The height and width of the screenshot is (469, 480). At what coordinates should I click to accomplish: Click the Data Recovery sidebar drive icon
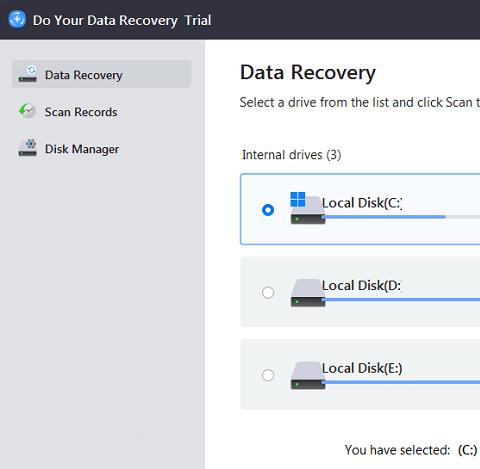(x=28, y=74)
